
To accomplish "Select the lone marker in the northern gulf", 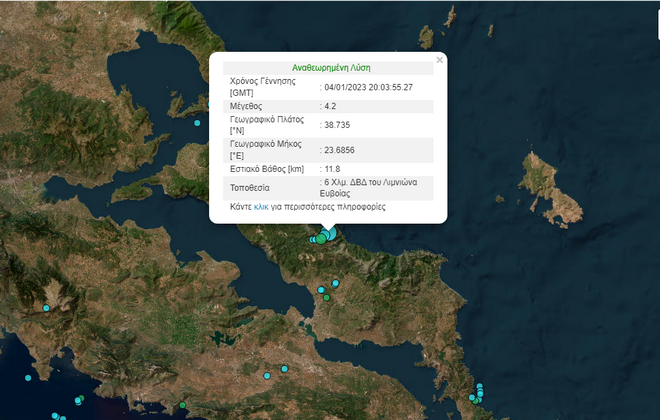I will click(x=197, y=123).
